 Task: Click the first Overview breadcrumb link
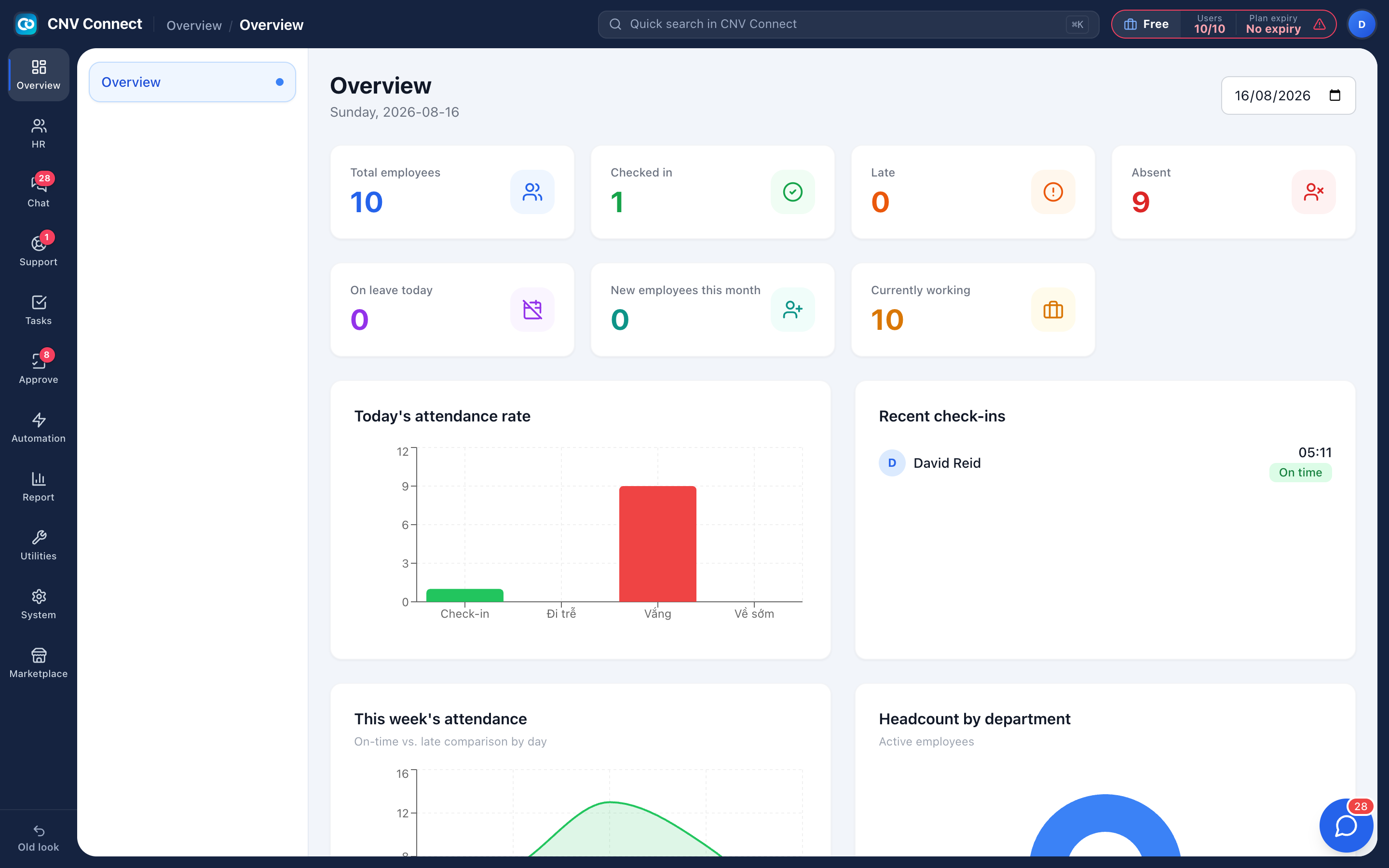(x=194, y=25)
